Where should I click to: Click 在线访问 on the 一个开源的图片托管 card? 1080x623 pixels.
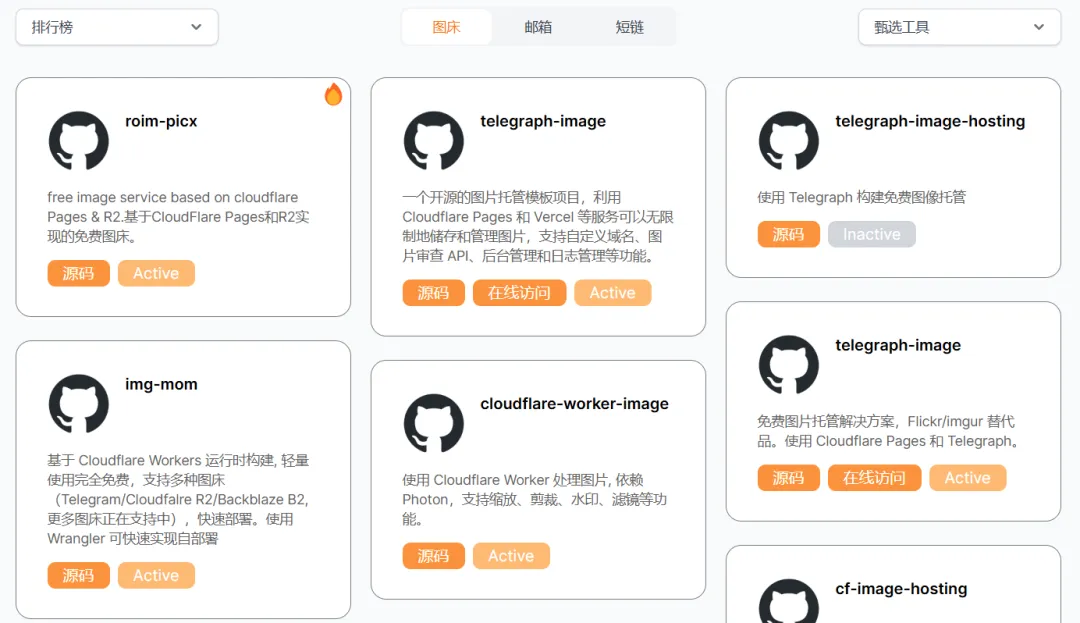click(x=519, y=293)
